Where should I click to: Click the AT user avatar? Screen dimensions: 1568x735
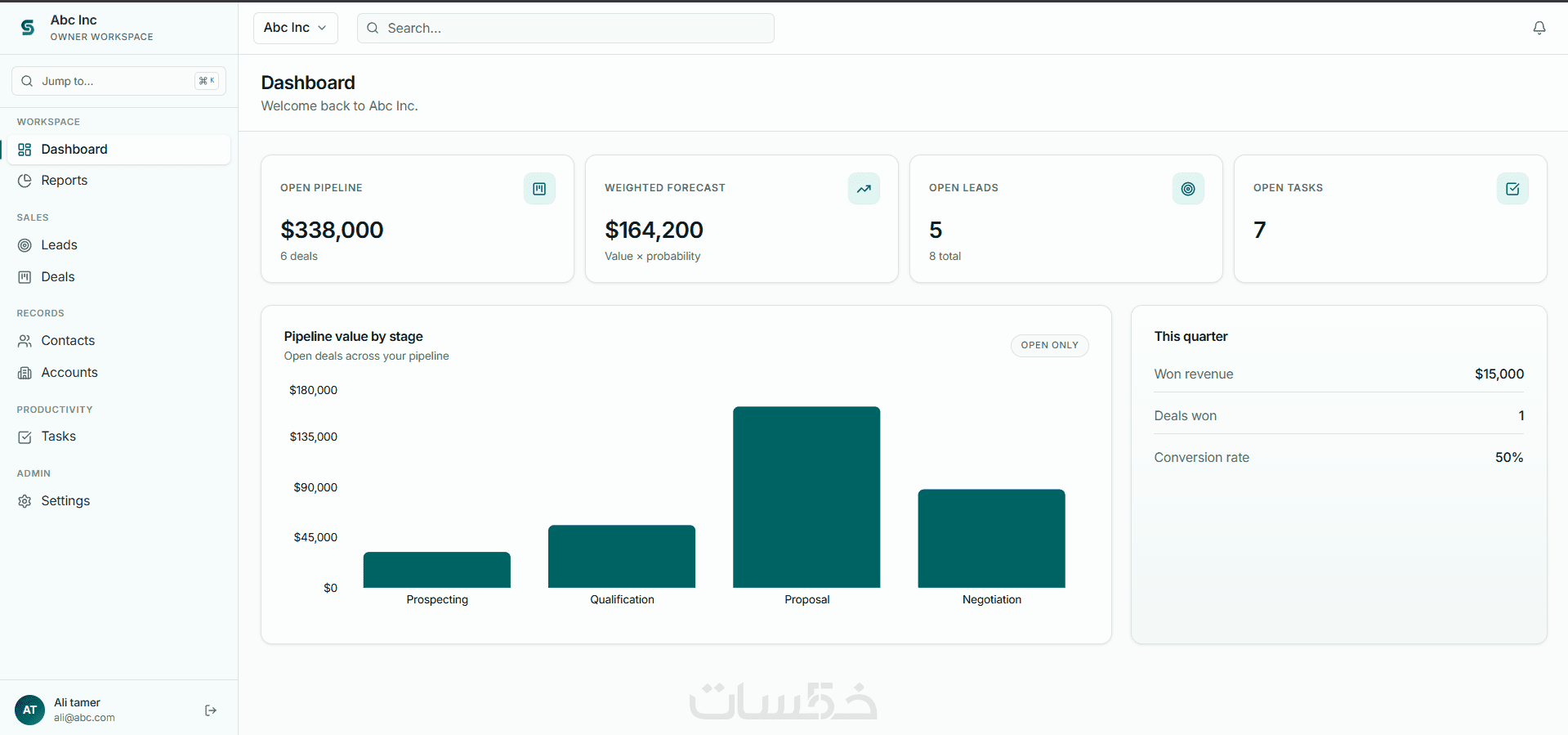30,710
